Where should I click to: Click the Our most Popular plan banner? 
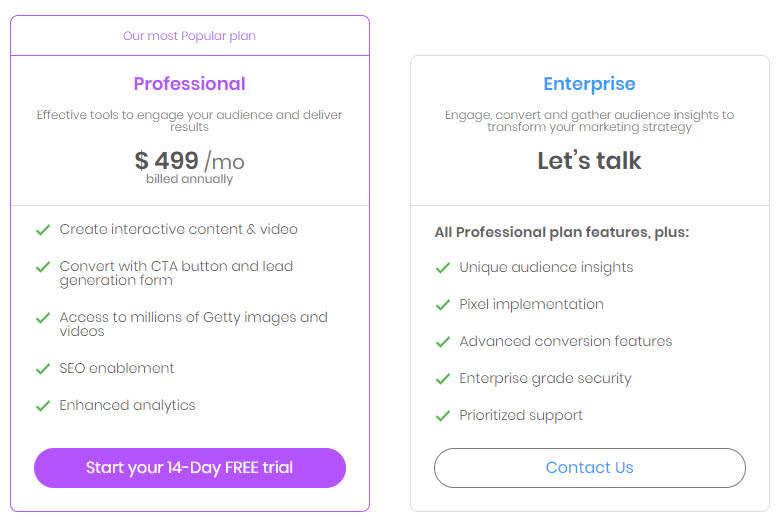(190, 36)
